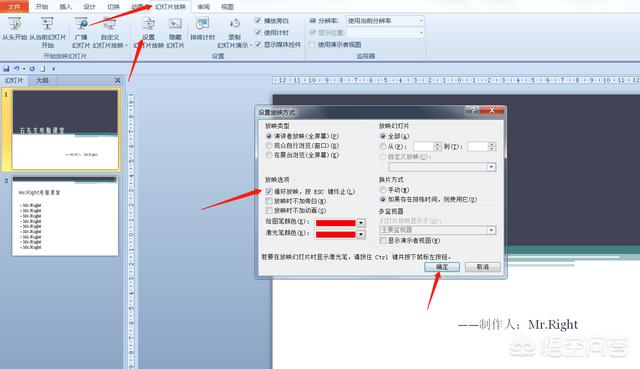Adjust 从 slide number stepper
Screen dimensions: 640x369
438,146
